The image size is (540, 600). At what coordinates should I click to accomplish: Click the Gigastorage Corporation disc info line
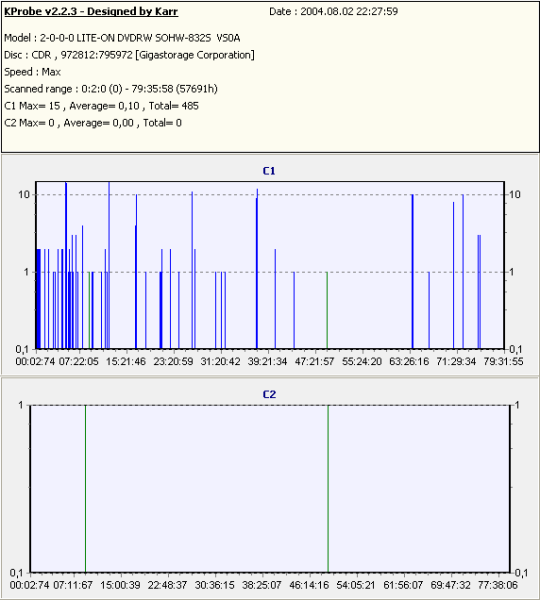(x=129, y=55)
